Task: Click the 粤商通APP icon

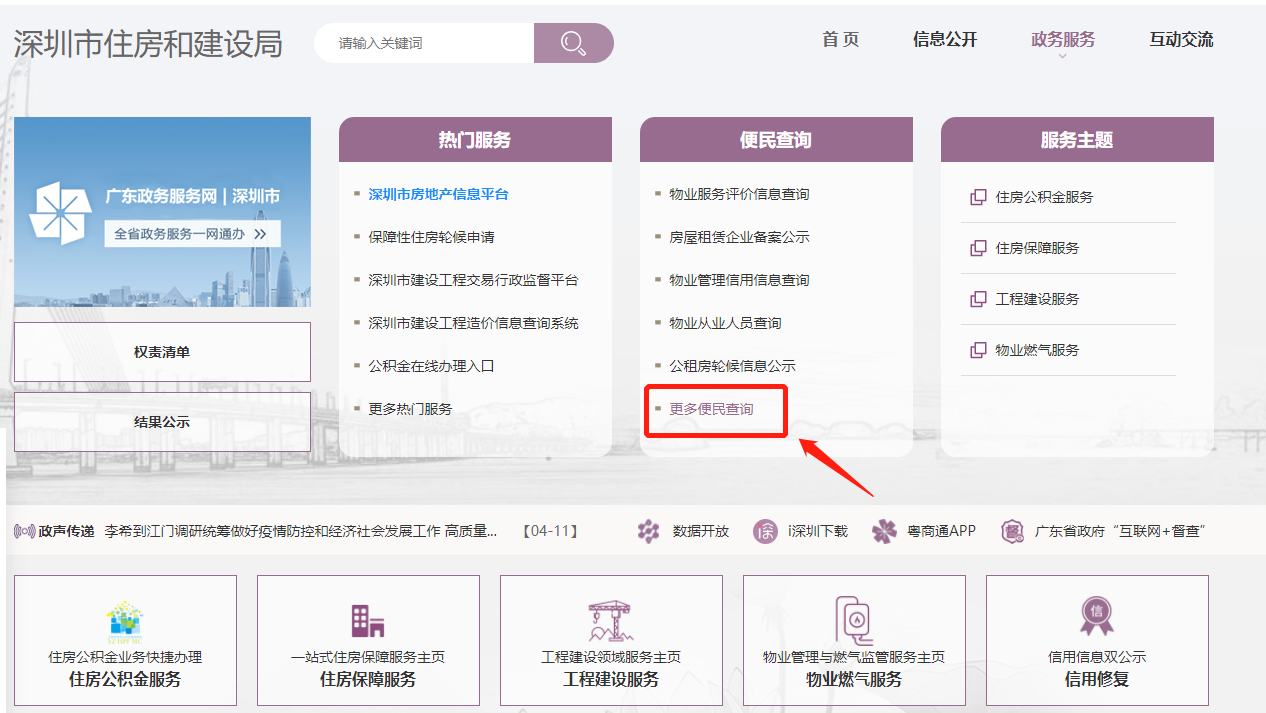Action: [x=884, y=531]
